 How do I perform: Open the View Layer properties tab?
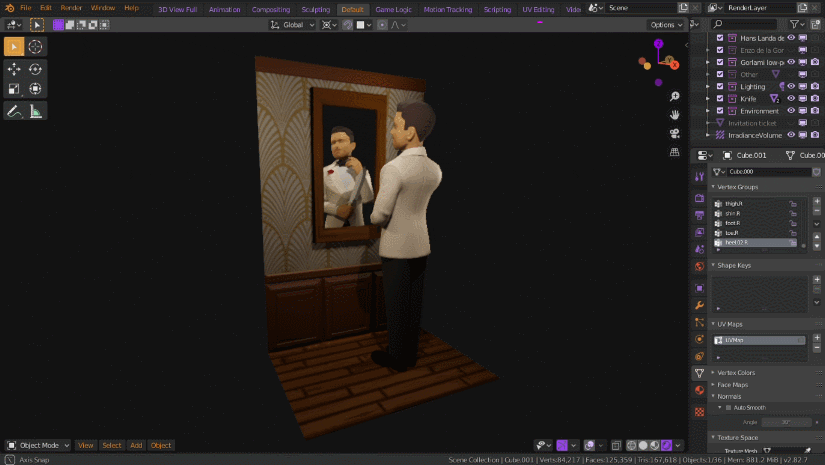[x=699, y=232]
